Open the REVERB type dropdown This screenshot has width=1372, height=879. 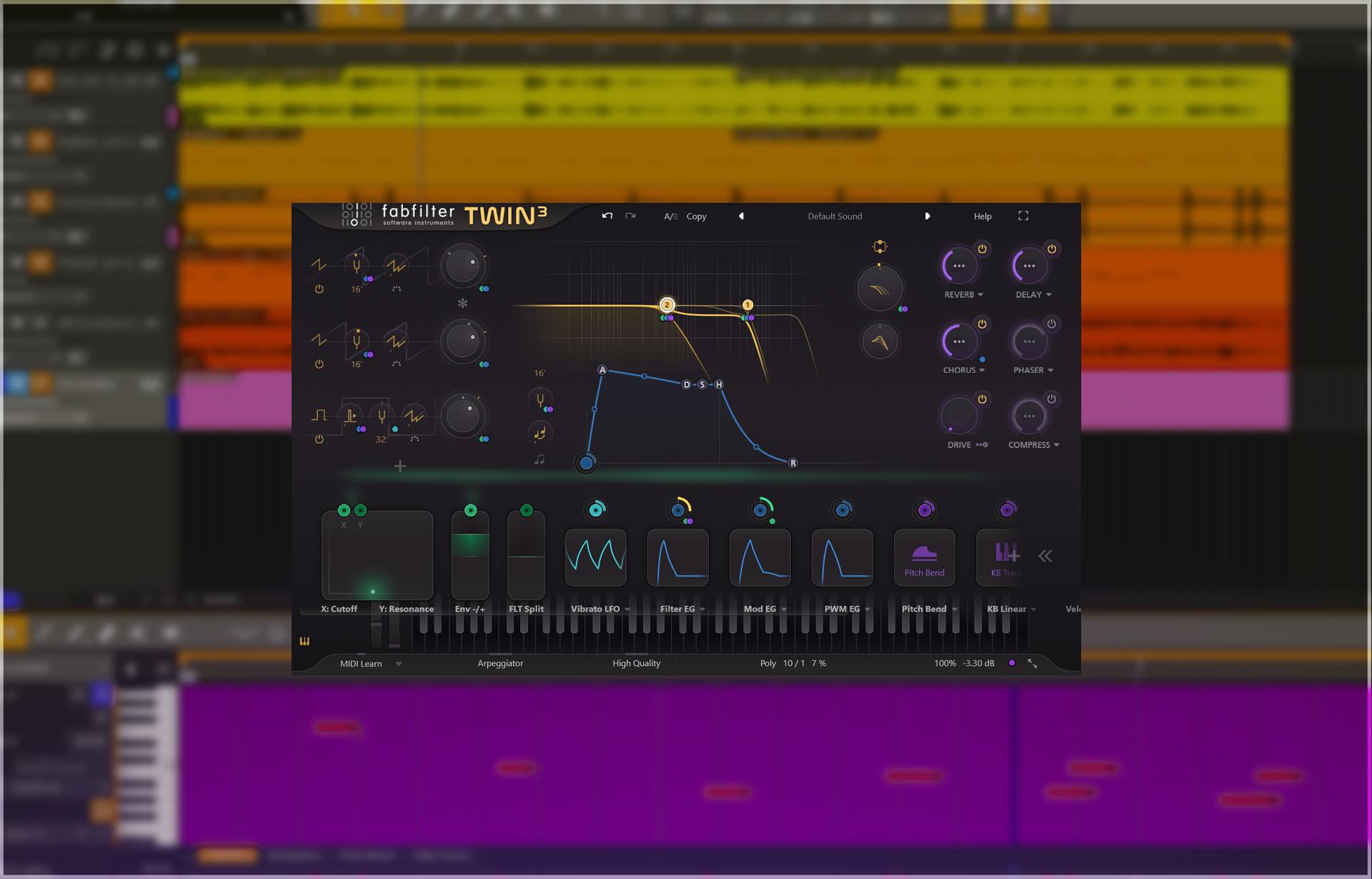[963, 294]
